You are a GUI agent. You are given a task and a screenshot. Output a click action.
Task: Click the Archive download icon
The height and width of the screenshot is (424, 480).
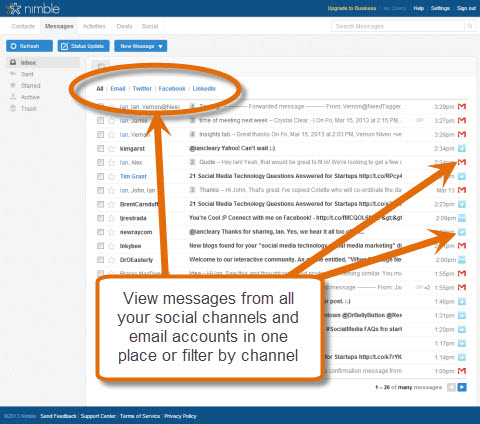[13, 97]
